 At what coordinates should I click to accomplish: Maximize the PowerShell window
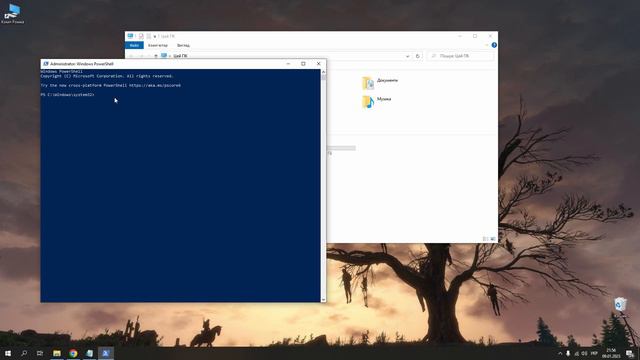[x=303, y=64]
